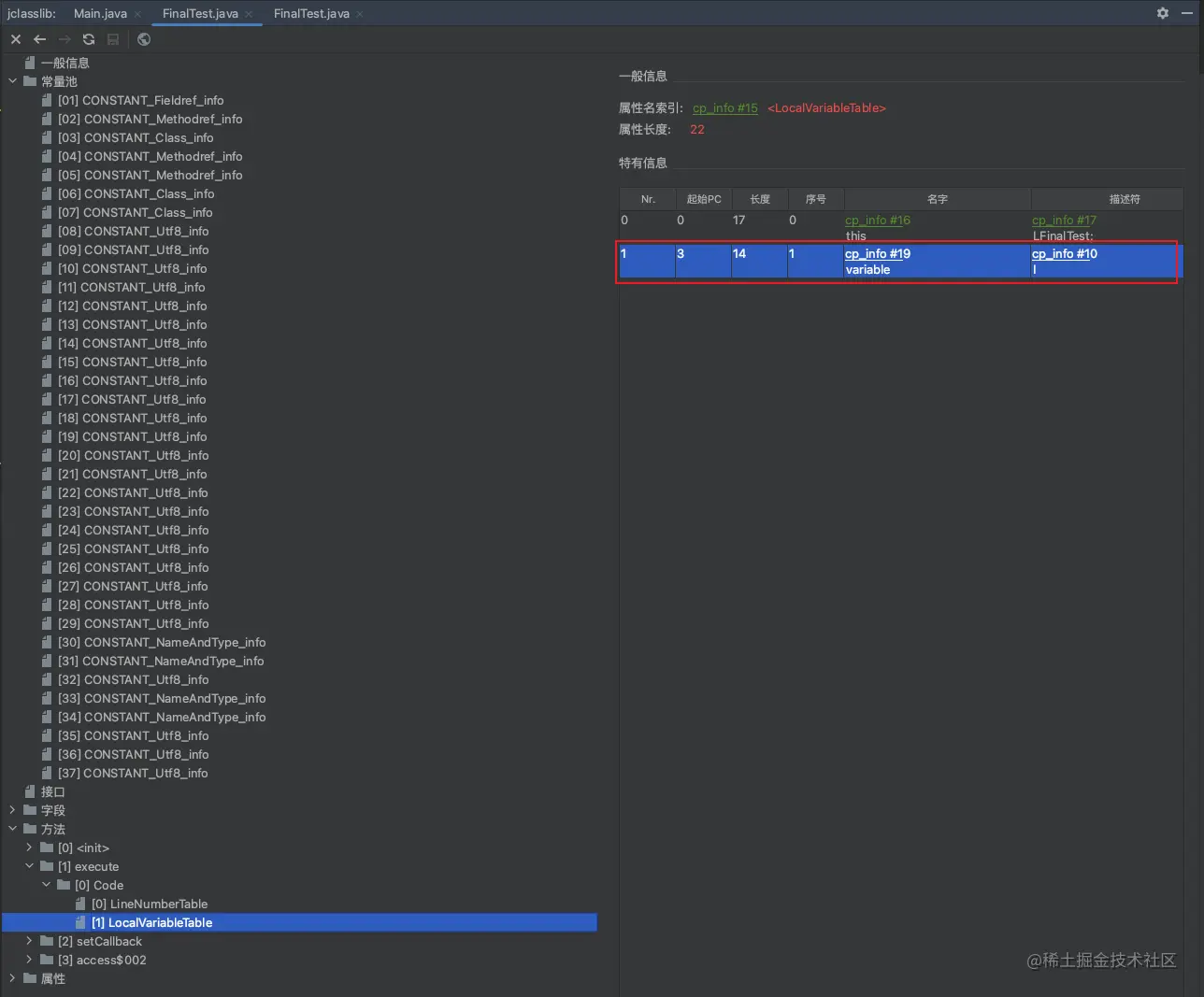The width and height of the screenshot is (1204, 997).
Task: Select [15] CONSTANT_Utf8_info
Action: coord(133,362)
